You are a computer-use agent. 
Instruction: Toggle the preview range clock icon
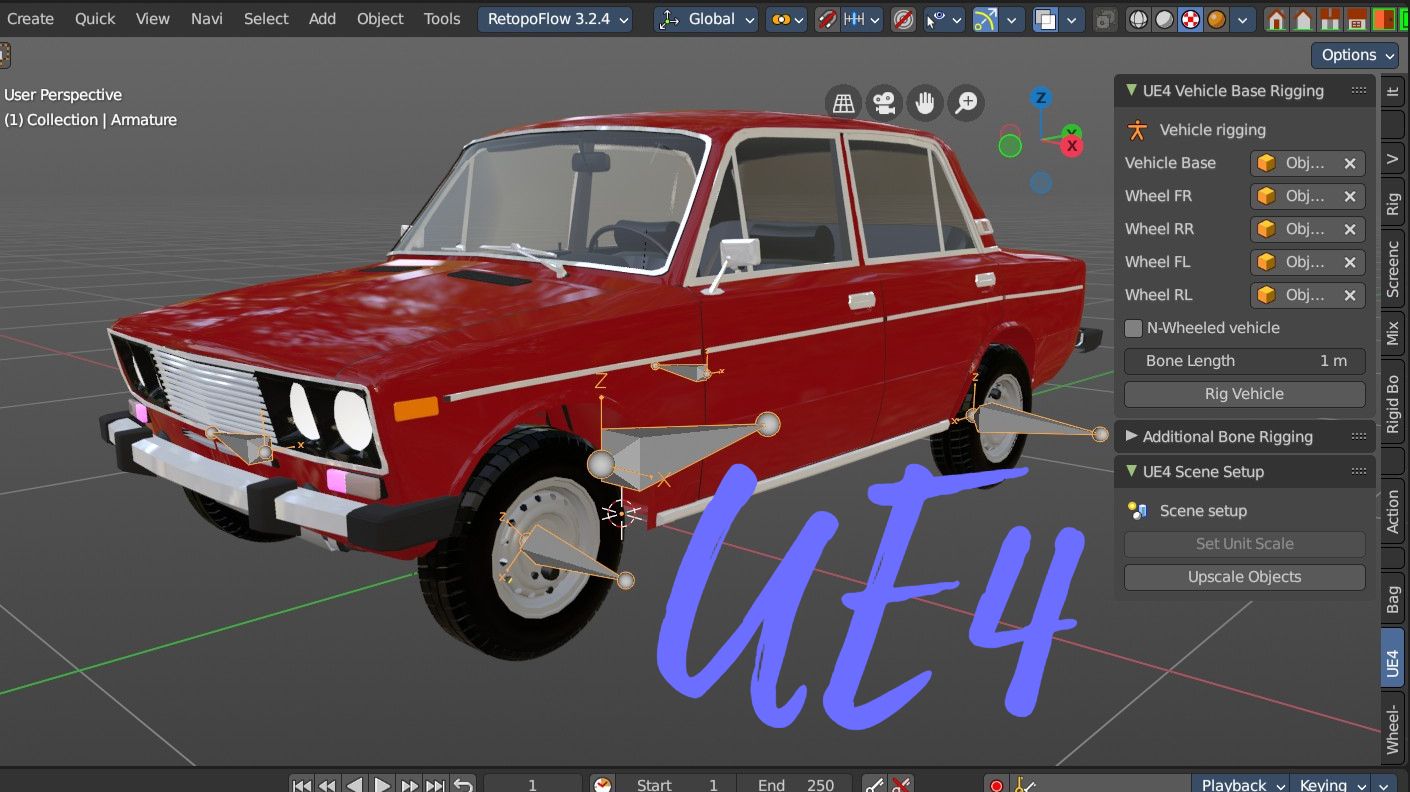point(602,785)
